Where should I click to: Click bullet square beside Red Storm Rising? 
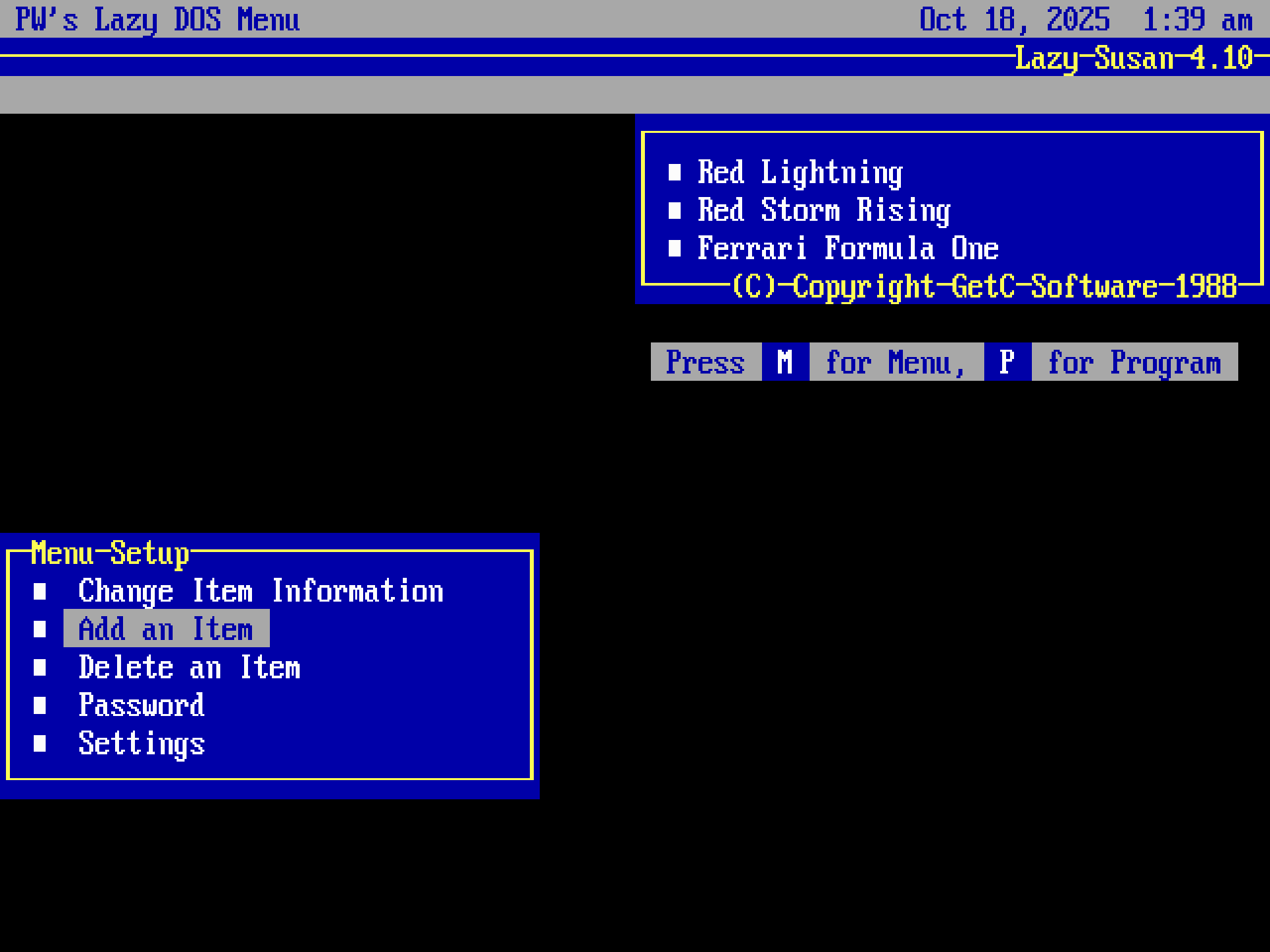pyautogui.click(x=674, y=211)
